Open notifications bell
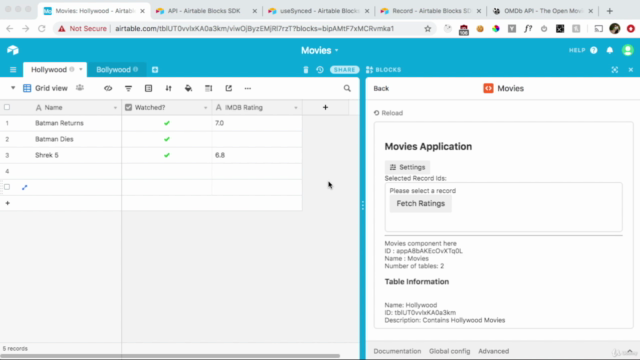This screenshot has height=360, width=640. [610, 50]
